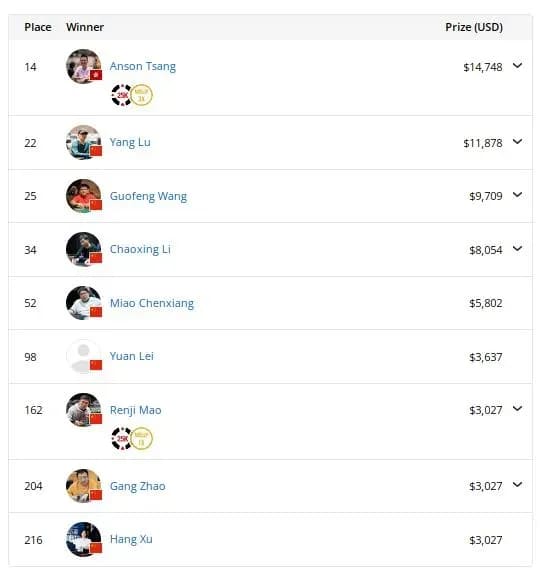The width and height of the screenshot is (544, 572).
Task: Click the Hong Kong flag on Anson Tsang's avatar
Action: tap(96, 75)
